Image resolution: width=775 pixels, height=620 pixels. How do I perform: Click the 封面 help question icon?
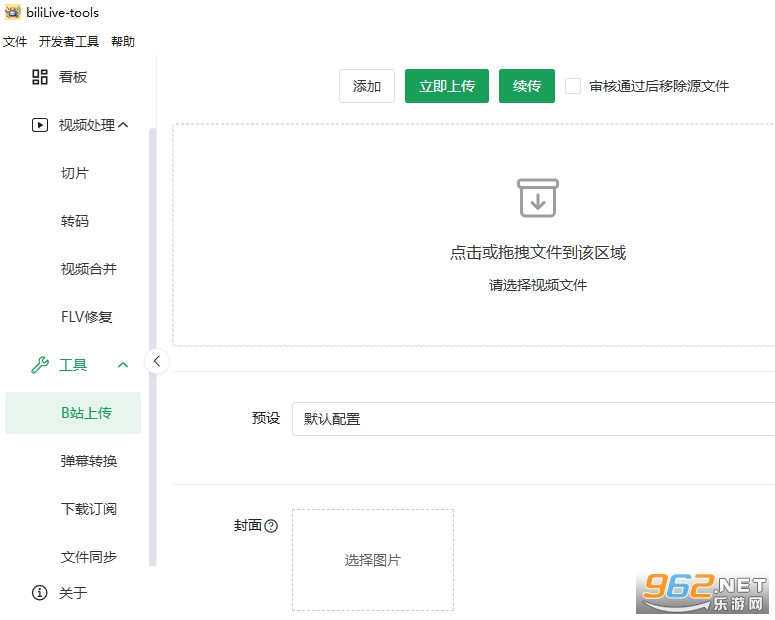coord(271,526)
